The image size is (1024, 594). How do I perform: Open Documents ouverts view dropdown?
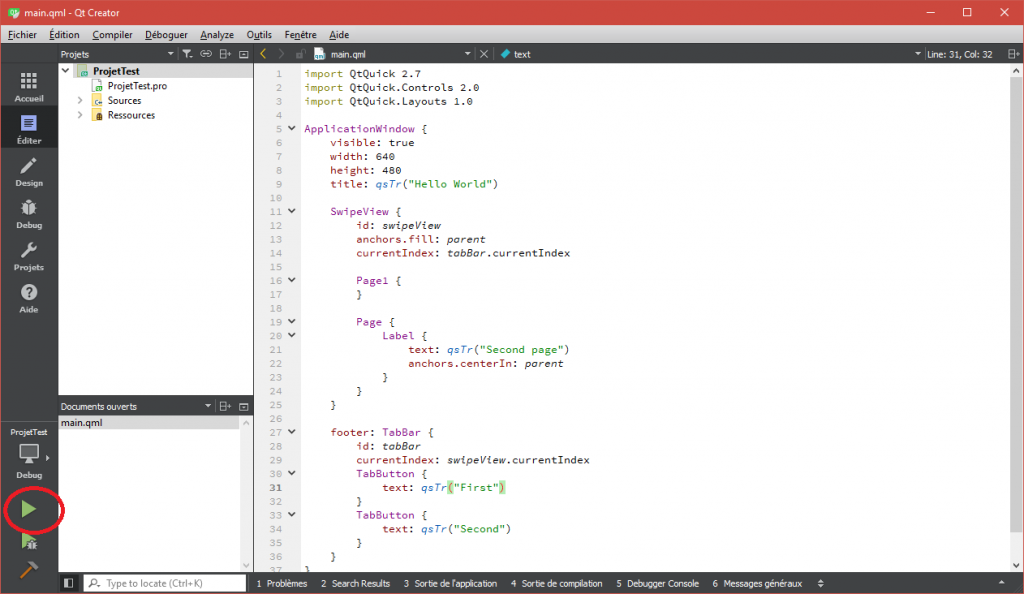[208, 406]
